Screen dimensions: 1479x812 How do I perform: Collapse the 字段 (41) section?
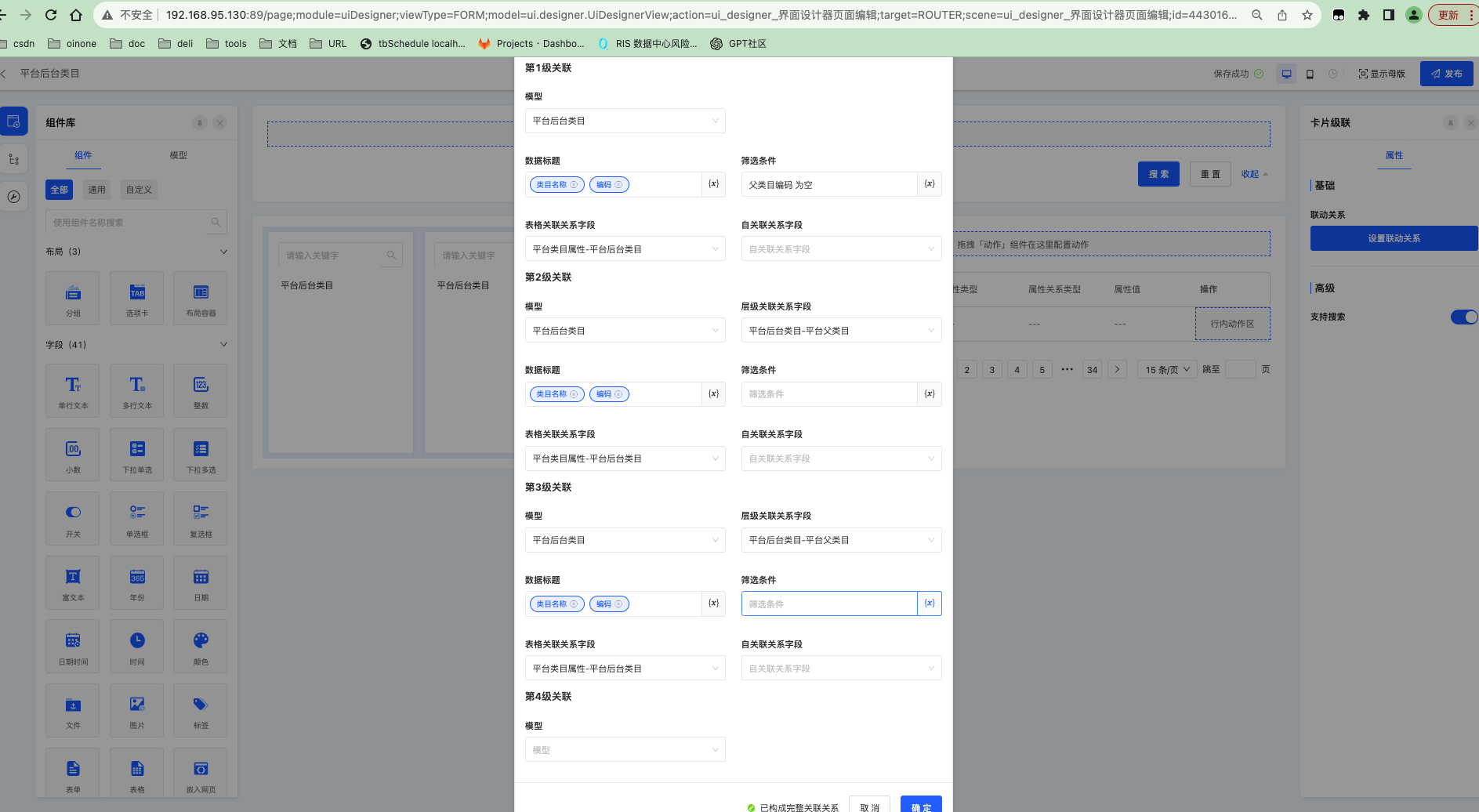[x=223, y=344]
